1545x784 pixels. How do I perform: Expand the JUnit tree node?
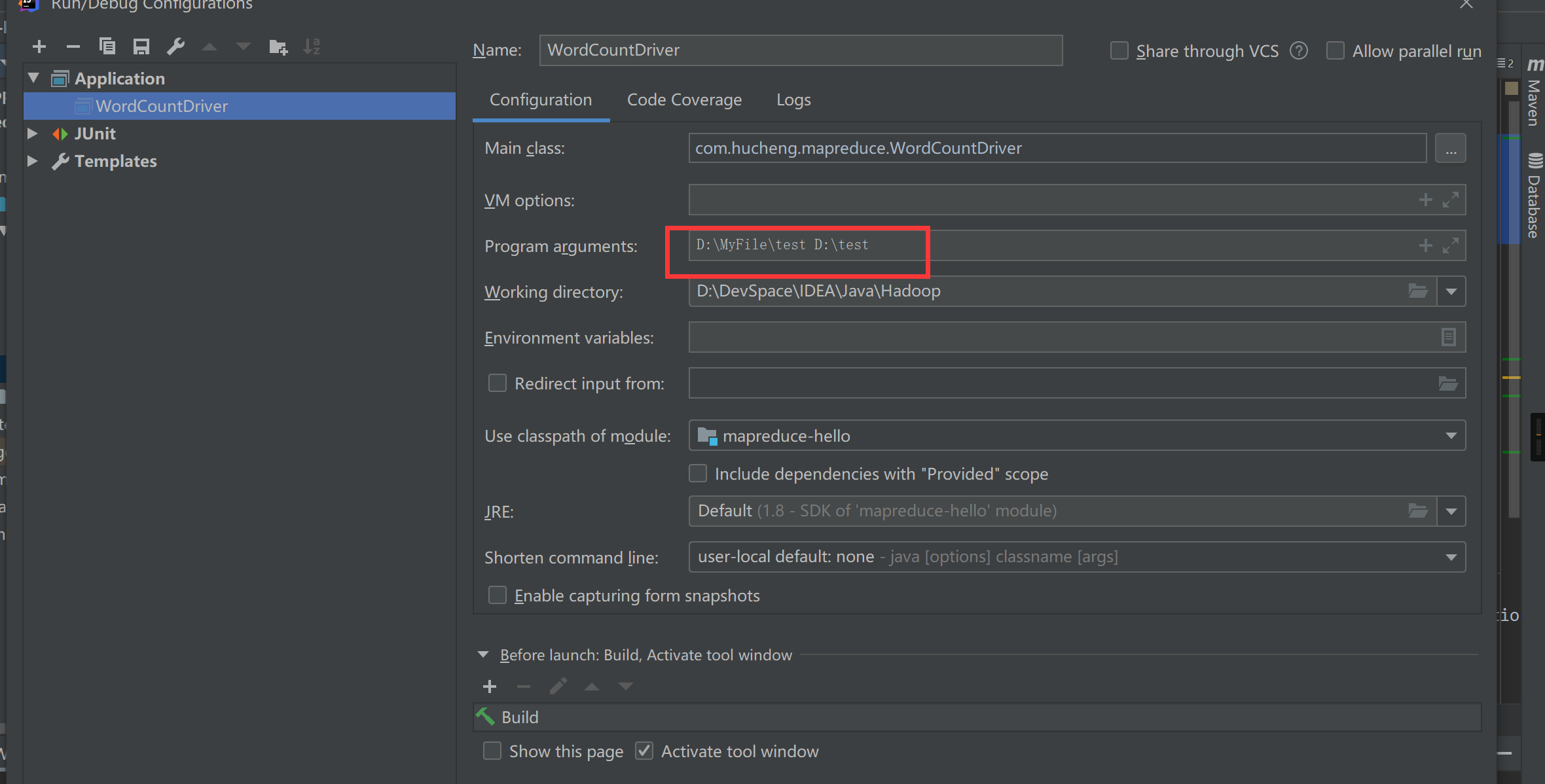[x=32, y=134]
